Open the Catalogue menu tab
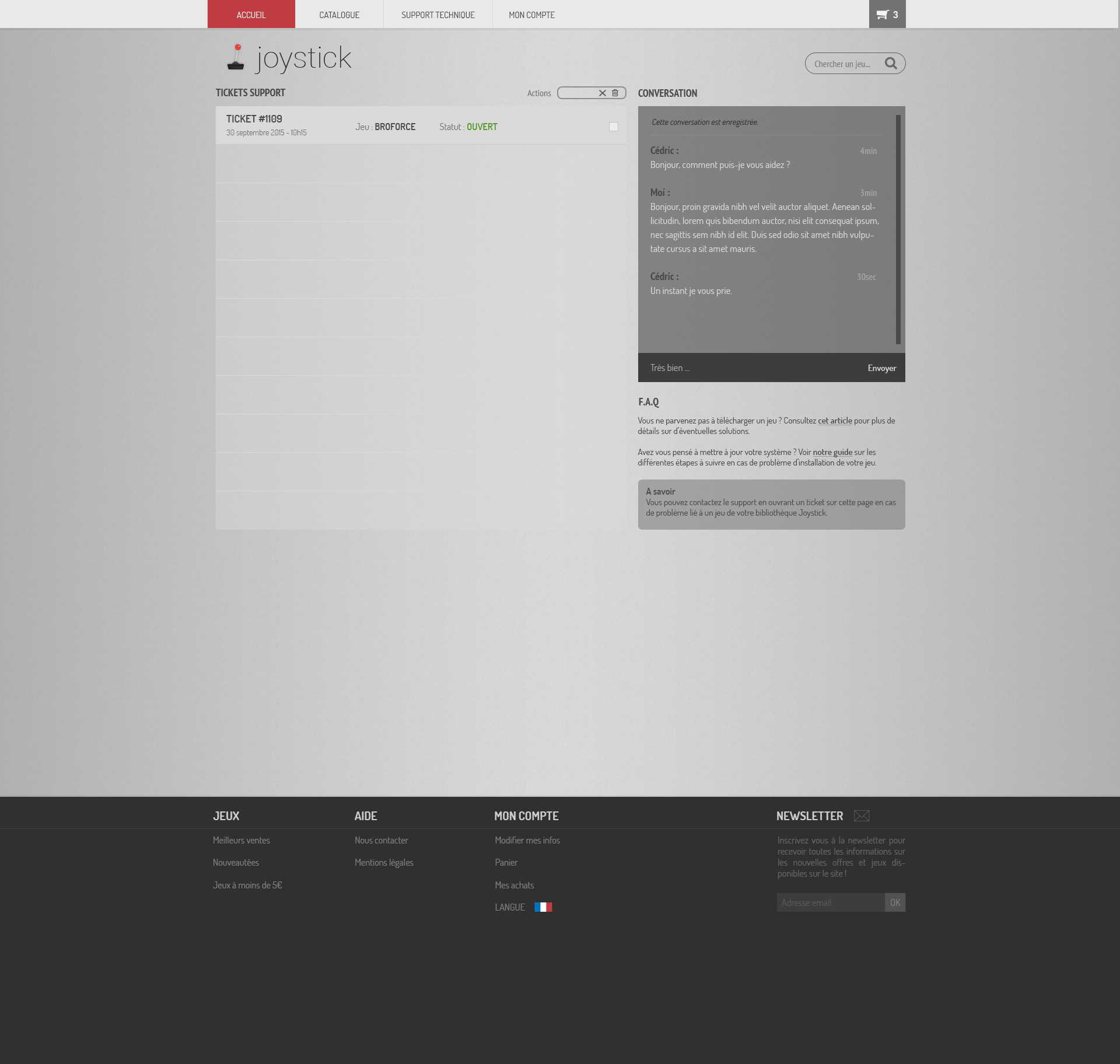 click(339, 15)
